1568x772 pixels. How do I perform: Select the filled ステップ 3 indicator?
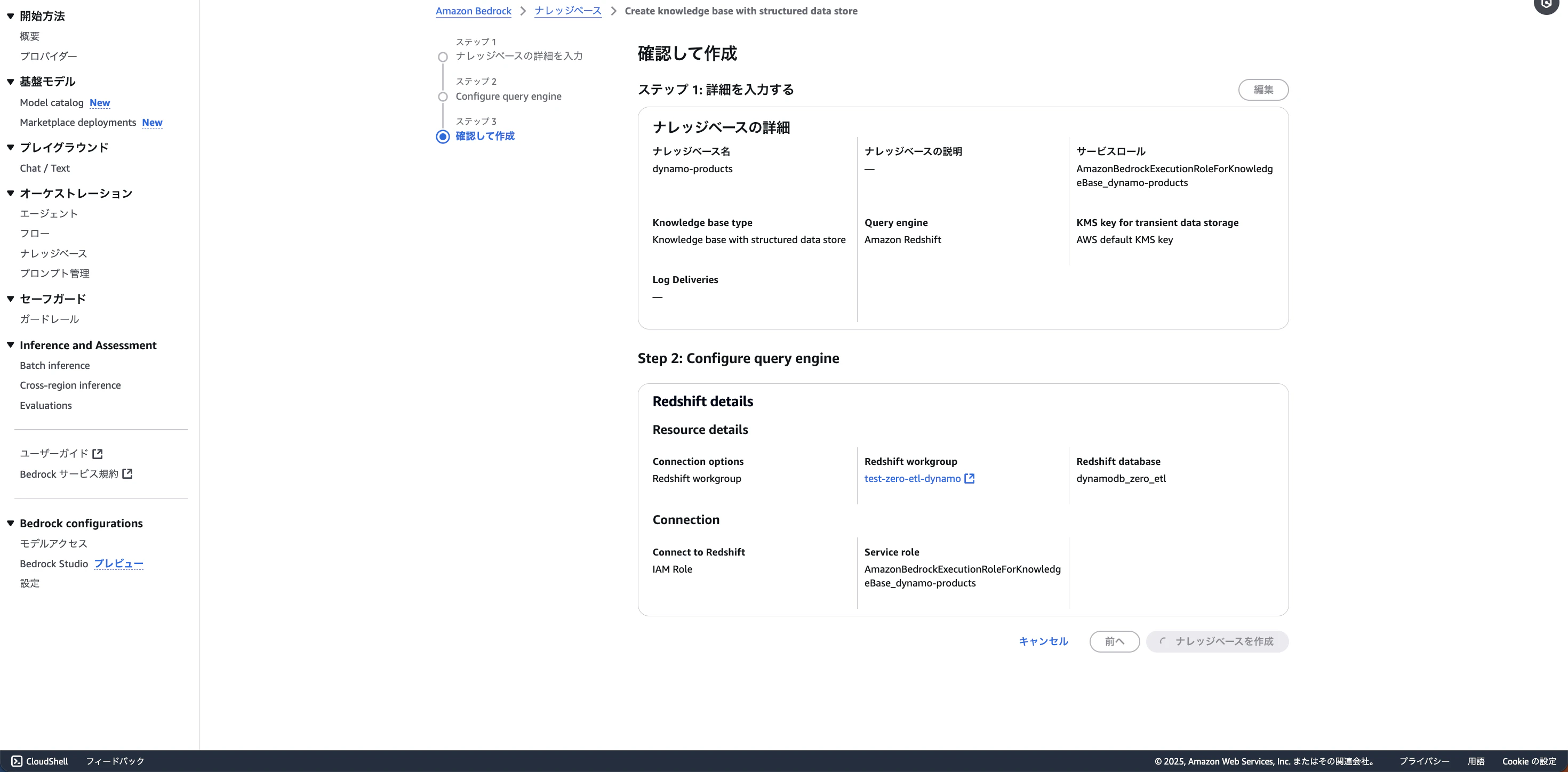(x=442, y=136)
